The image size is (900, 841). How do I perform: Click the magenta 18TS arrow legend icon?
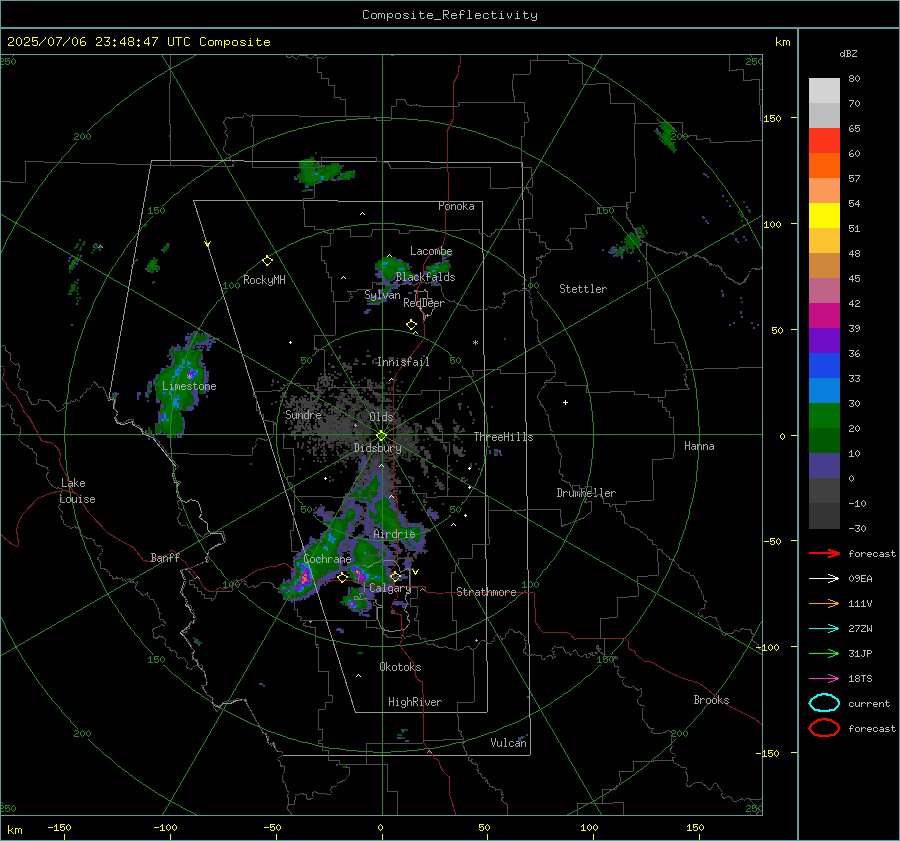pyautogui.click(x=824, y=679)
